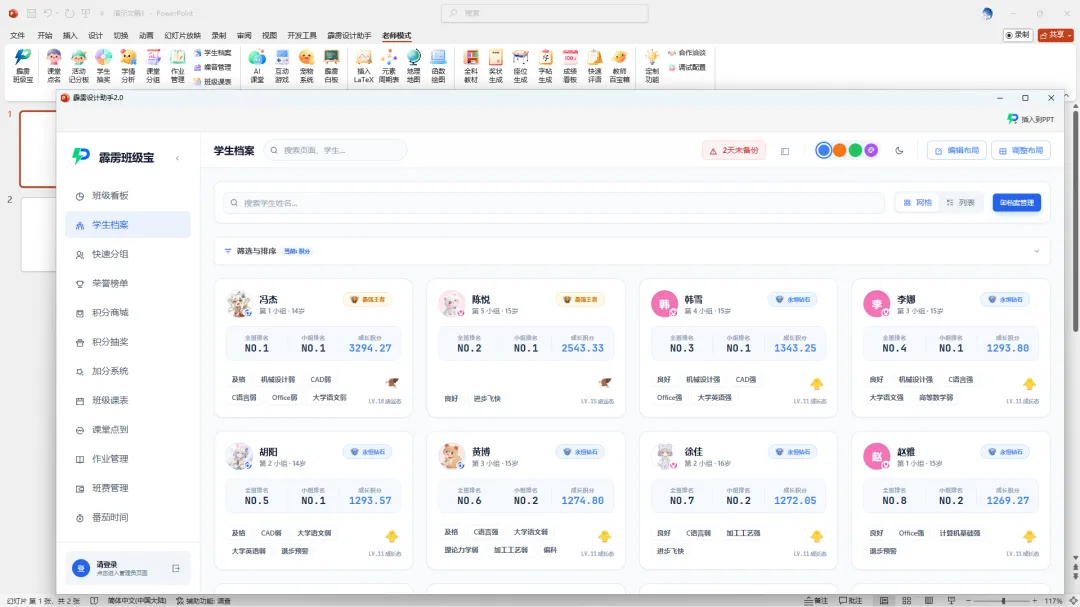This screenshot has width=1080, height=607.
Task: Open 定制功能 lightbulb tool
Action: click(x=652, y=66)
